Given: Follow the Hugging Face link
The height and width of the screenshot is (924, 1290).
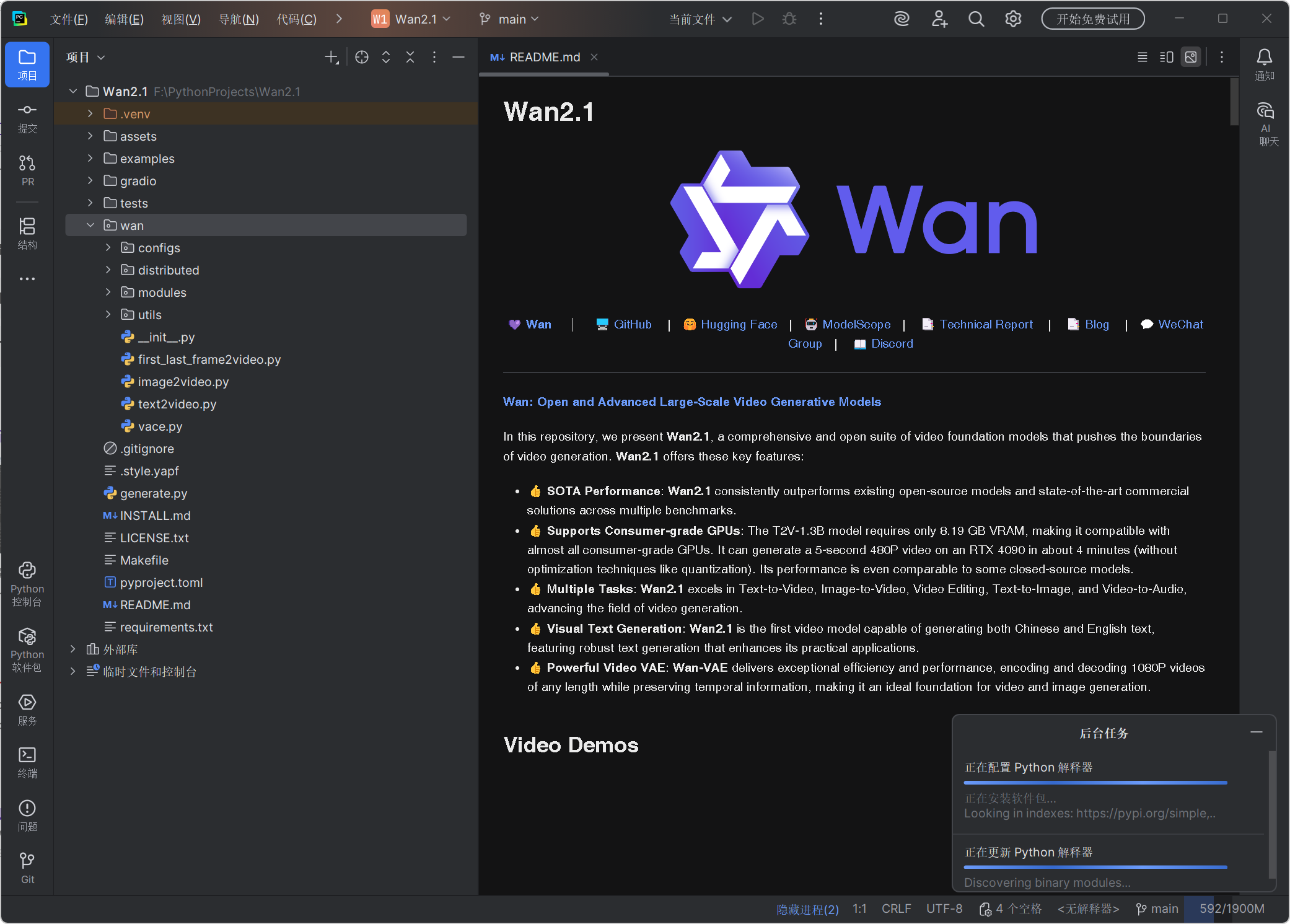Looking at the screenshot, I should tap(739, 324).
